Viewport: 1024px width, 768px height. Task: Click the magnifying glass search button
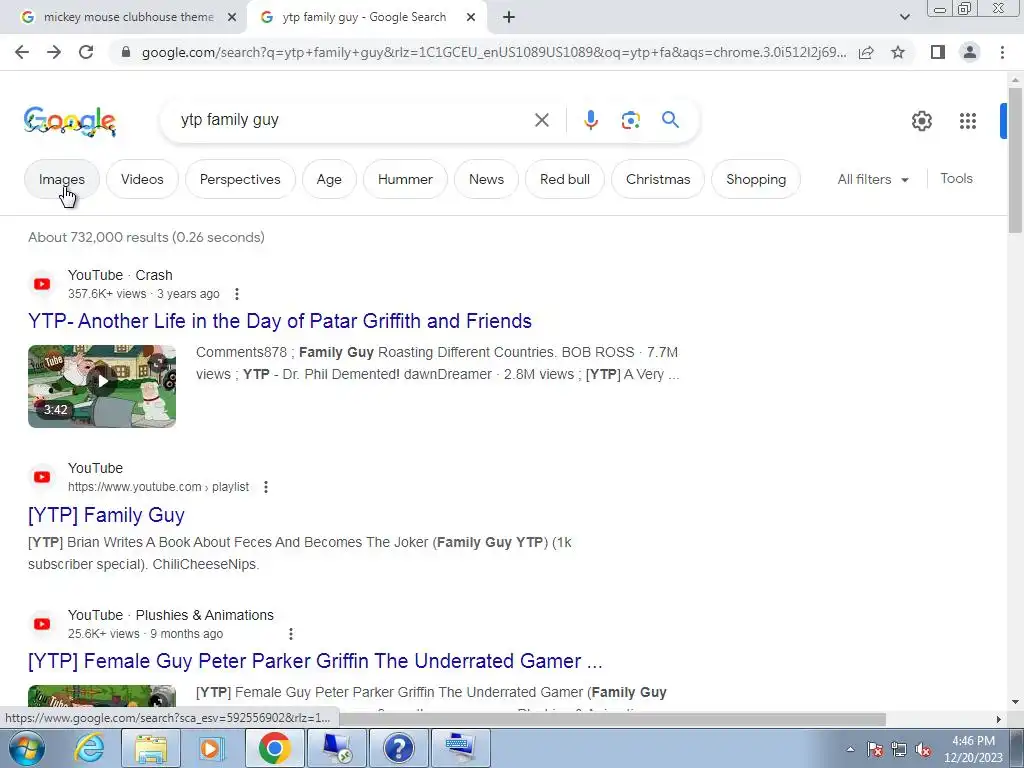670,120
